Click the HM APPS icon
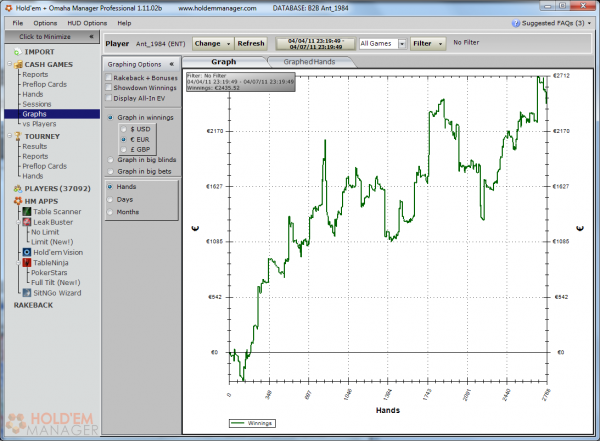Screen dimensions: 600x441 click(x=18, y=201)
